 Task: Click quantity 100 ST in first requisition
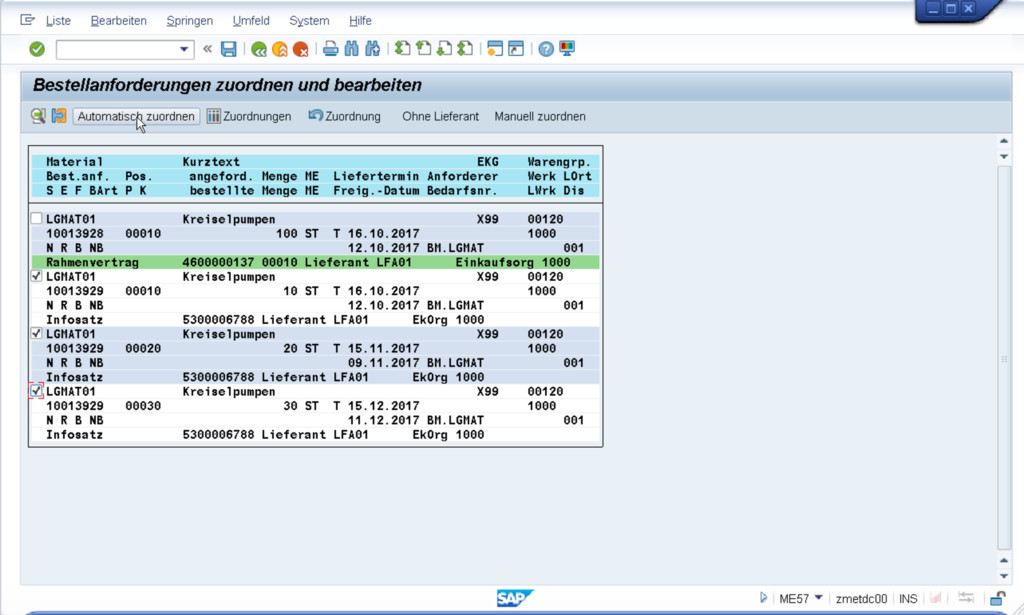point(297,233)
